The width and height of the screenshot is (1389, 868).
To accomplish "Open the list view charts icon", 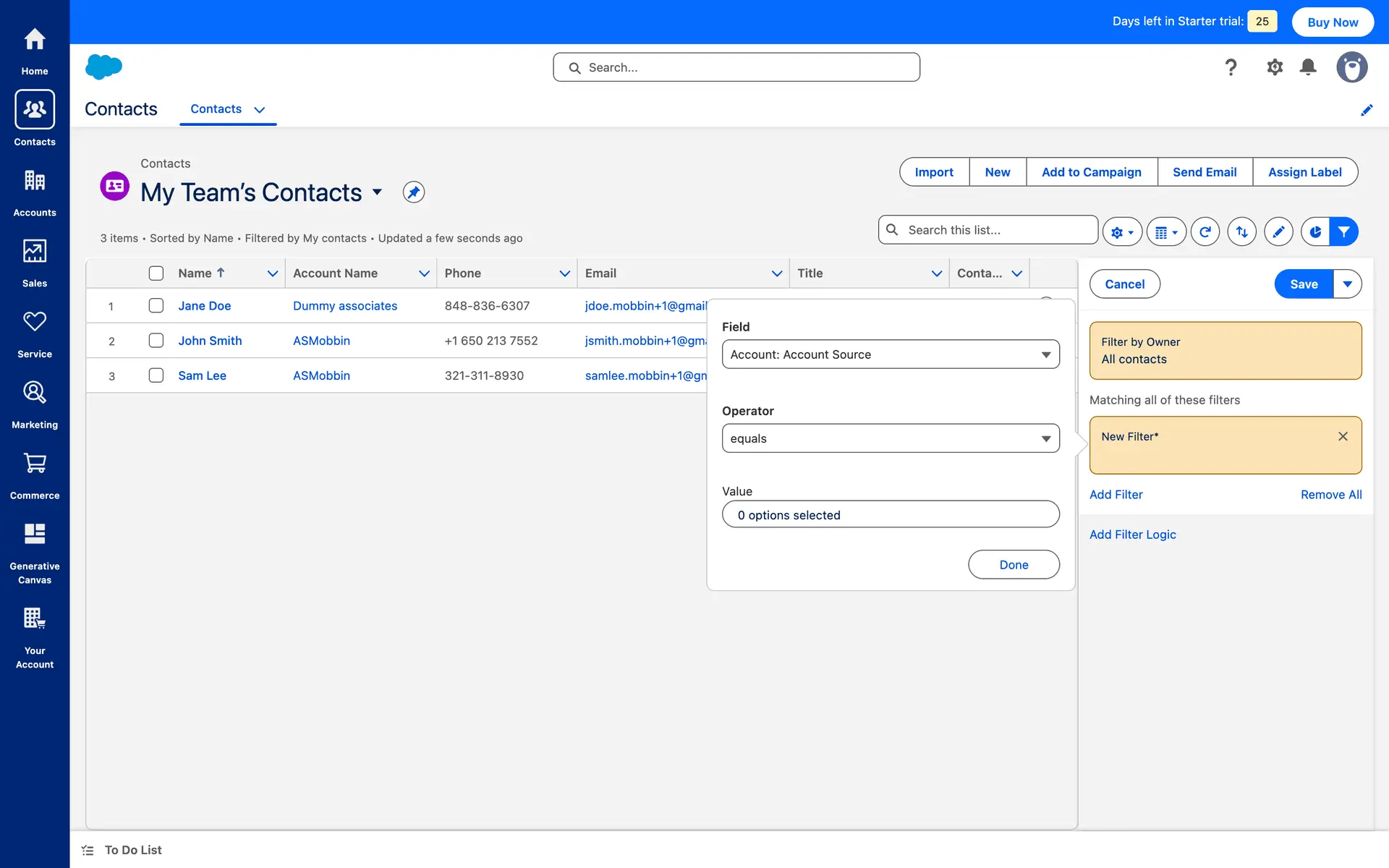I will 1315,232.
